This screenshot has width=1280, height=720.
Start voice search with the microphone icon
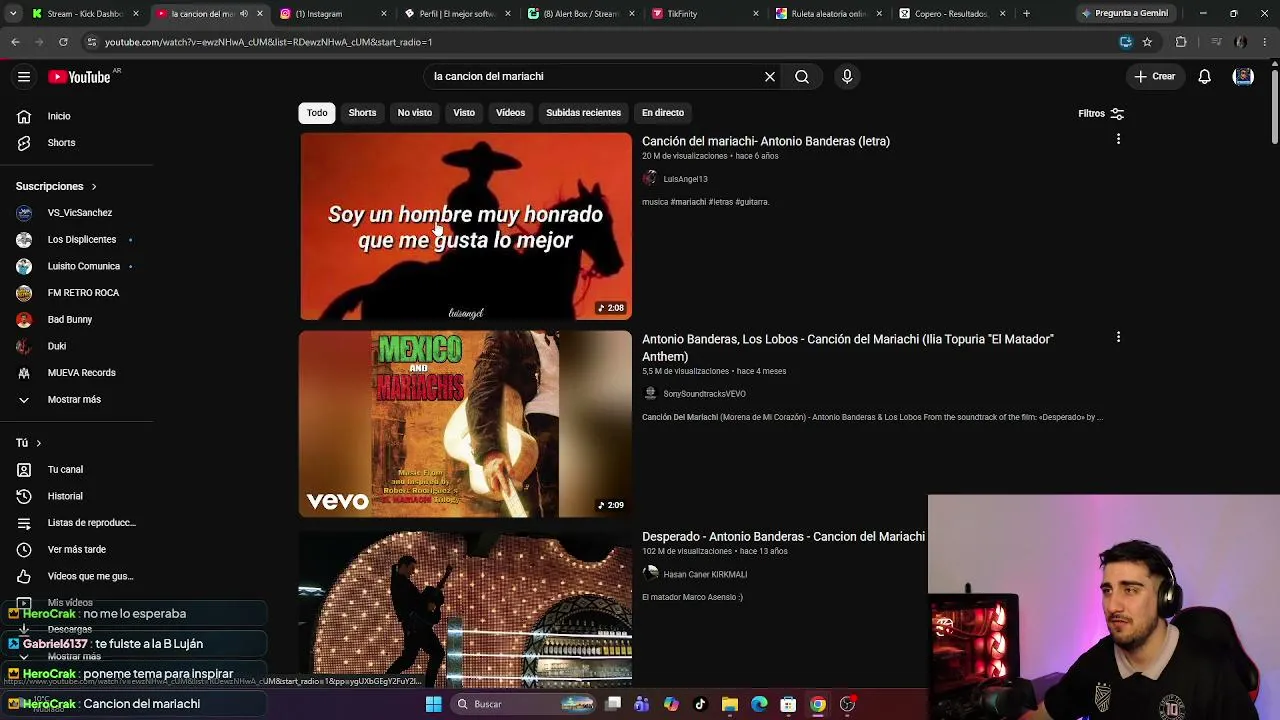[x=847, y=77]
